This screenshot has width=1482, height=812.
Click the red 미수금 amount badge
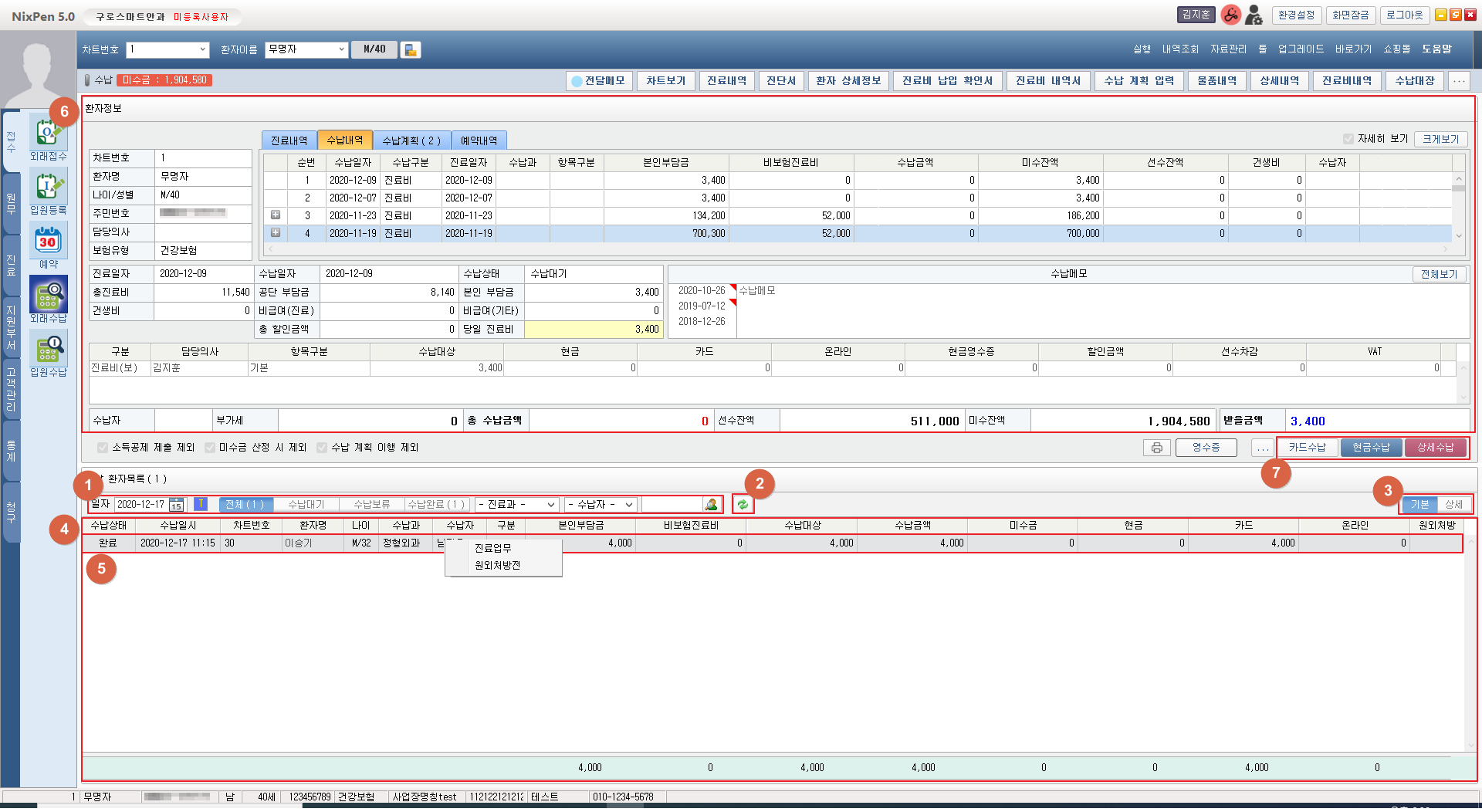pyautogui.click(x=165, y=80)
